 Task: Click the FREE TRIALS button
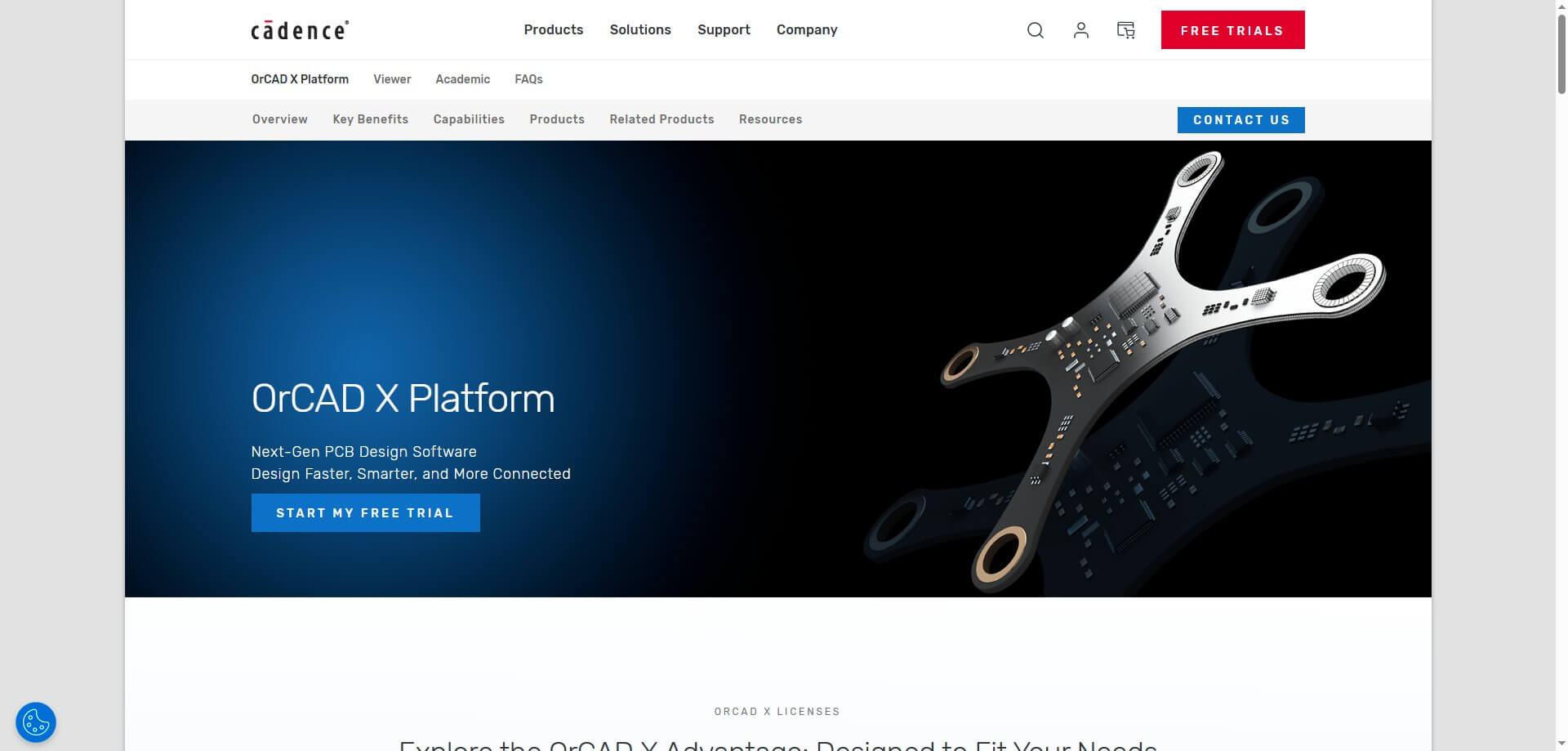(1232, 30)
